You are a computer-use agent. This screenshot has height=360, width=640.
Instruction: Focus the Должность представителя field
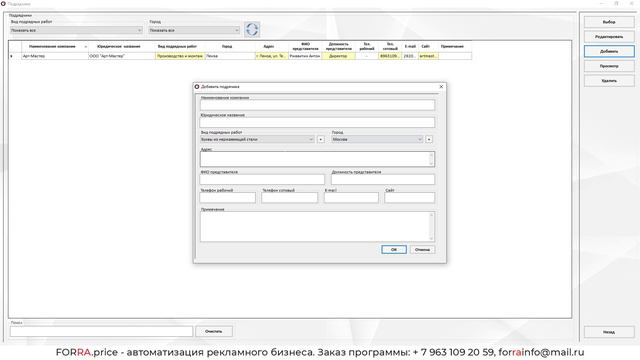pos(383,180)
